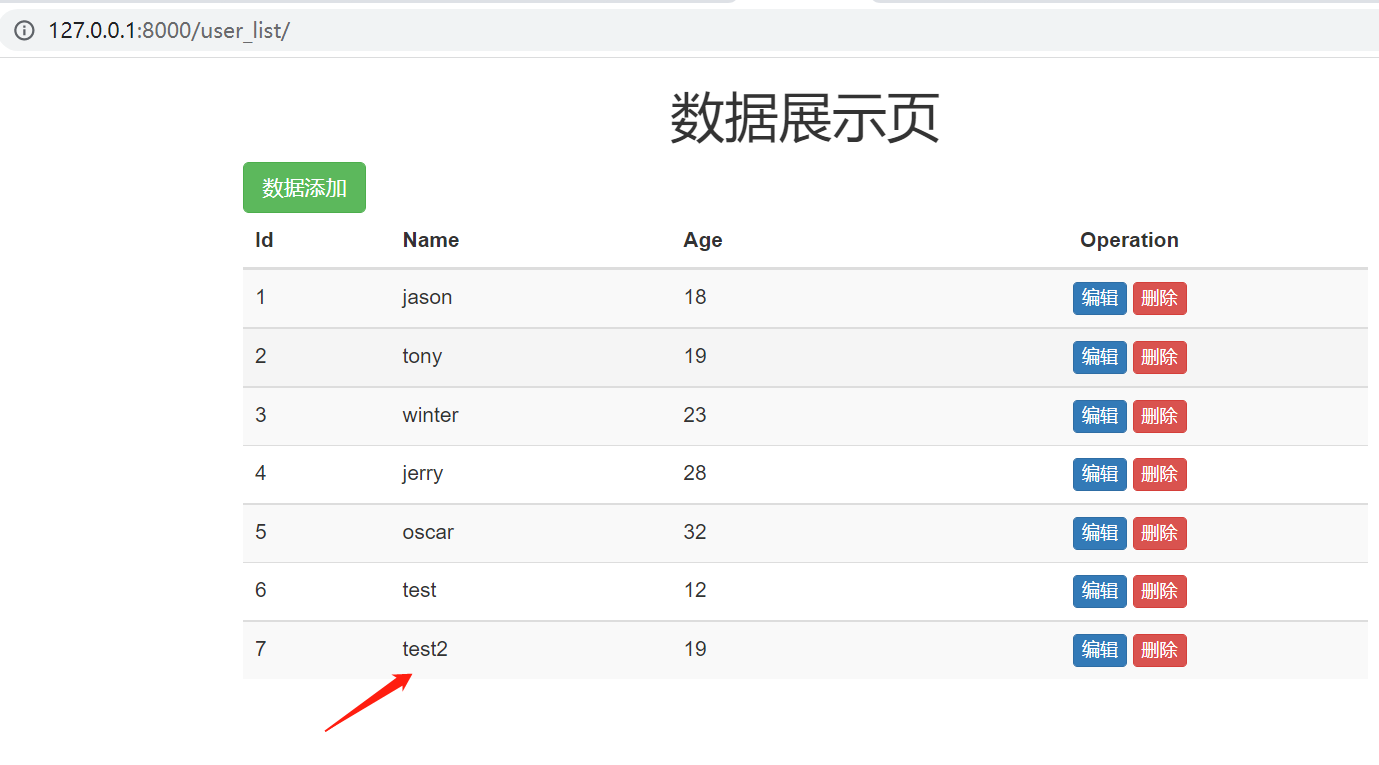The image size is (1379, 765).
Task: Click 编辑 button for winter
Action: [1099, 416]
